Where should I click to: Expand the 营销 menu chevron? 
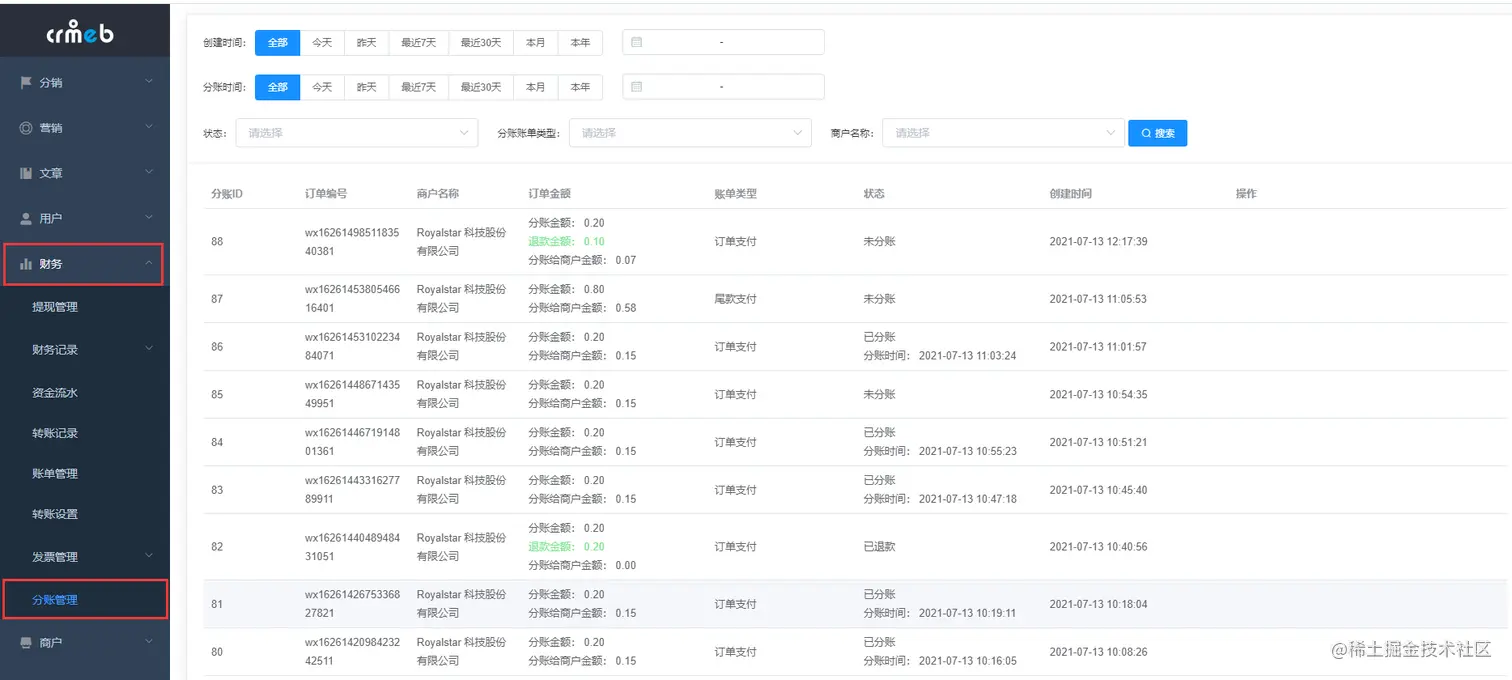pos(149,127)
